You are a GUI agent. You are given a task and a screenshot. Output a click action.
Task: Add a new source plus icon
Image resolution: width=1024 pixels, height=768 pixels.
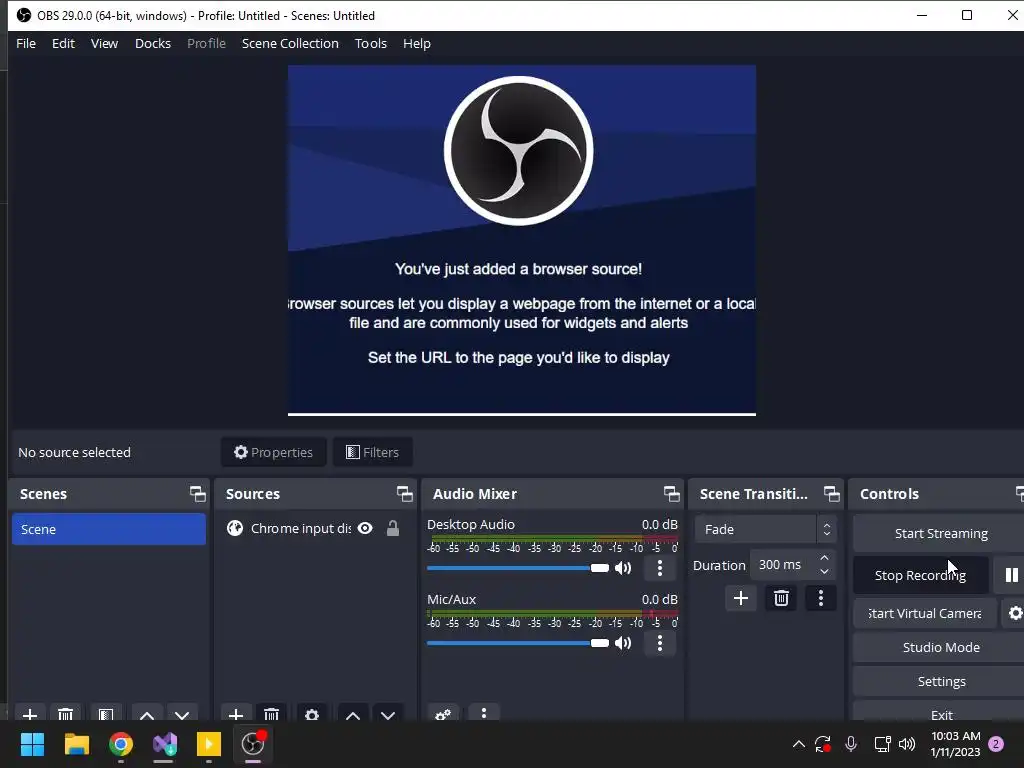point(236,714)
